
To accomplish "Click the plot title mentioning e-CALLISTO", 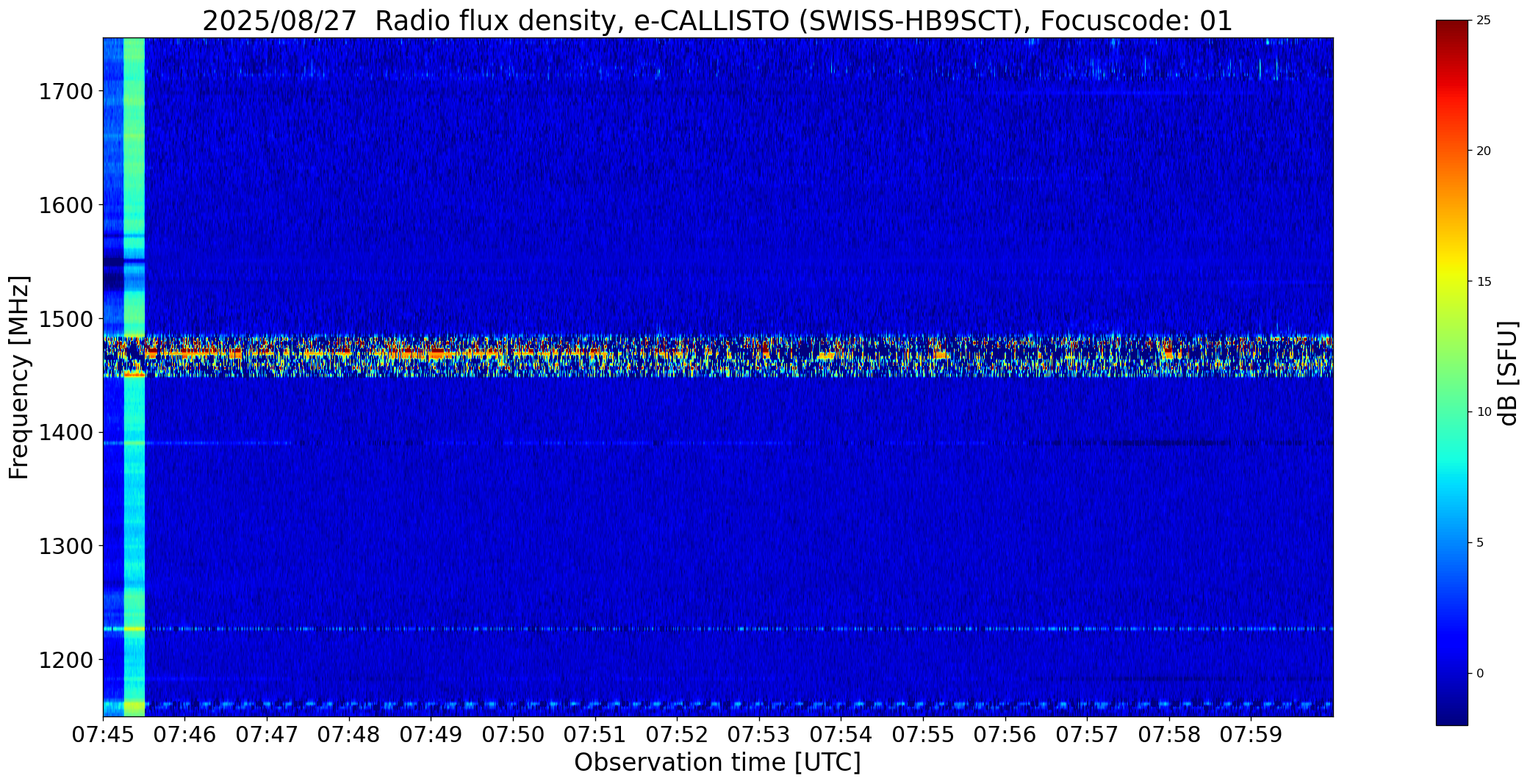I will [x=717, y=21].
